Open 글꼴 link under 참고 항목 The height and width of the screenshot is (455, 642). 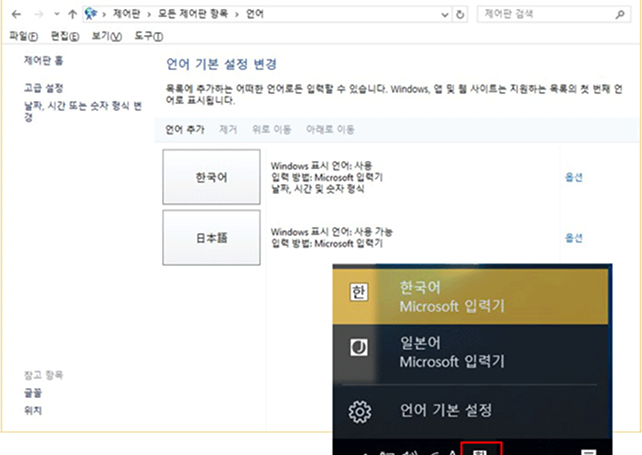click(33, 393)
